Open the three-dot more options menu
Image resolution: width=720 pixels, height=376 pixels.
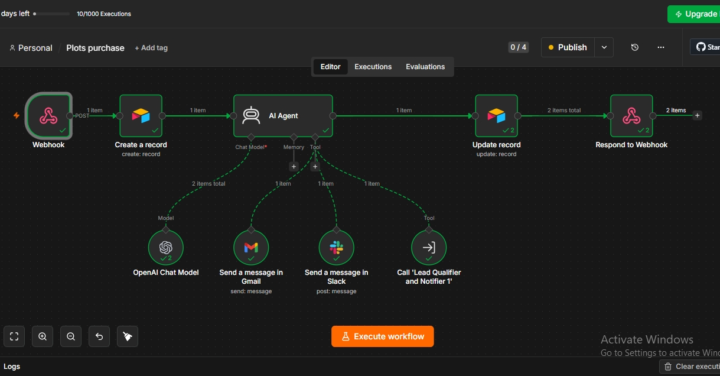click(661, 47)
